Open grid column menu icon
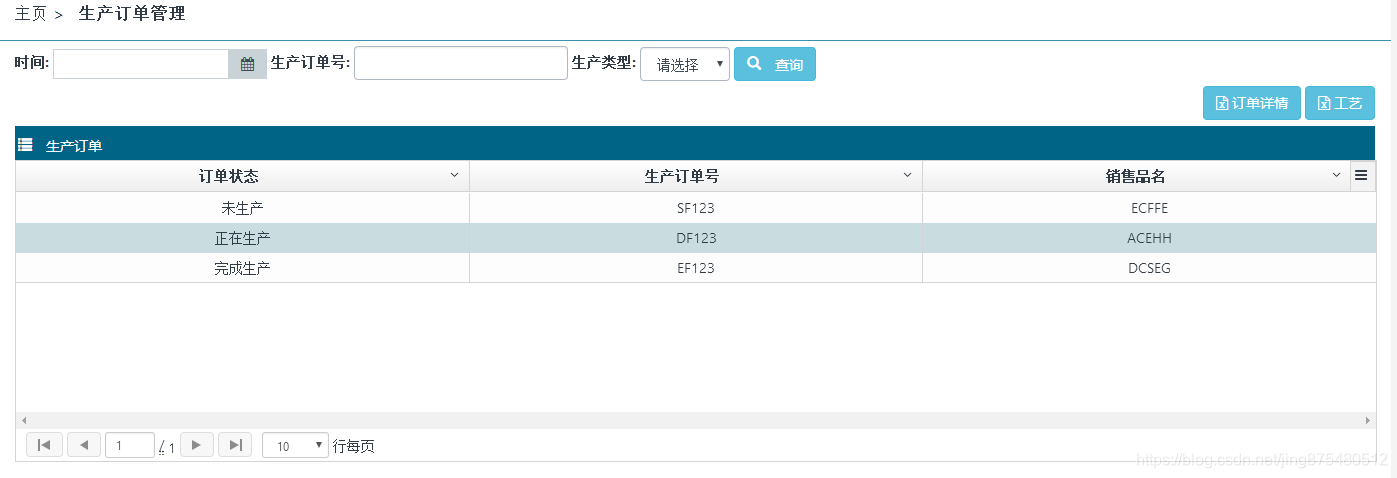The width and height of the screenshot is (1397, 478). tap(1361, 175)
